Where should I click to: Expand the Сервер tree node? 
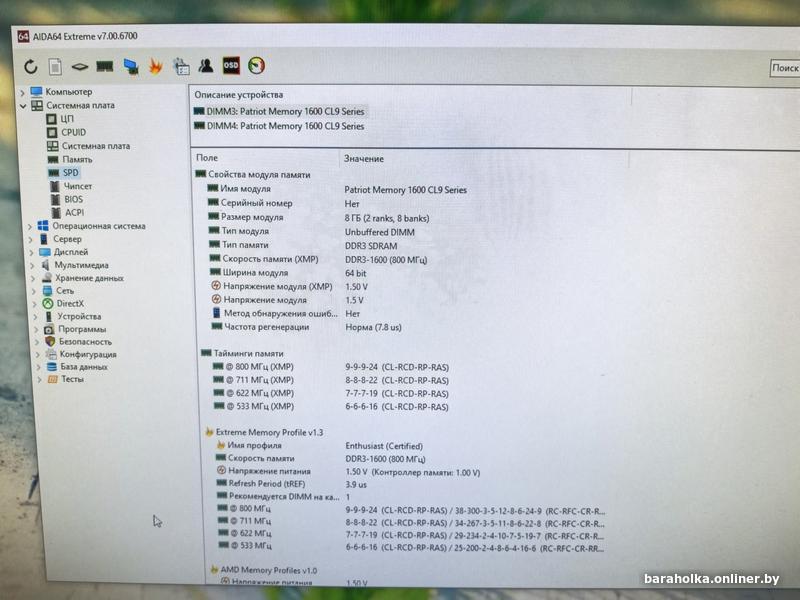coord(31,239)
